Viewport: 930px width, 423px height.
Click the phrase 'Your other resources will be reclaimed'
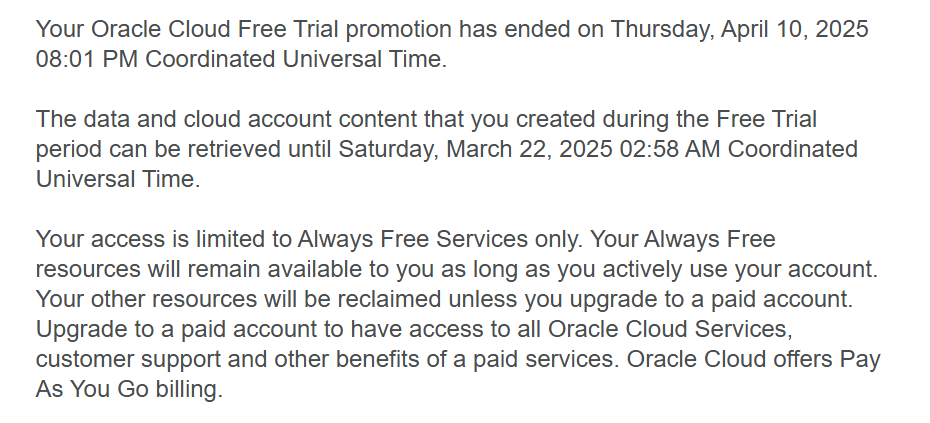(238, 299)
